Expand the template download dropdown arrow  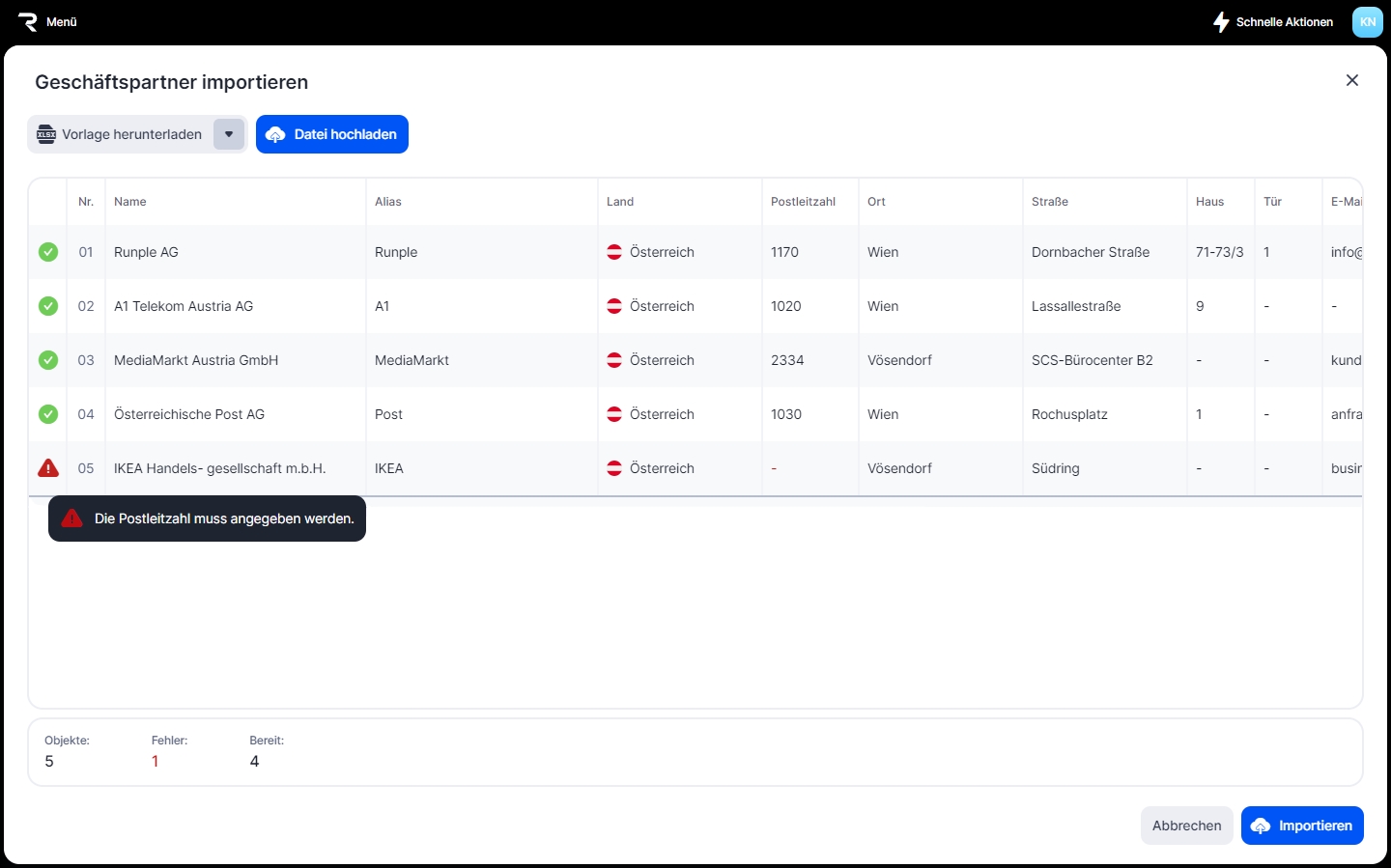229,134
